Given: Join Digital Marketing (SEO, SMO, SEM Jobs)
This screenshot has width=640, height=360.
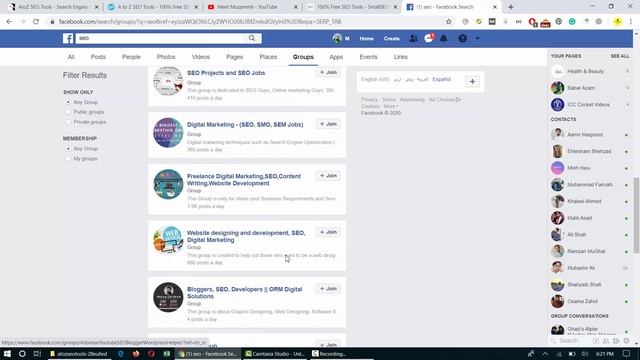Looking at the screenshot, I should [x=328, y=124].
